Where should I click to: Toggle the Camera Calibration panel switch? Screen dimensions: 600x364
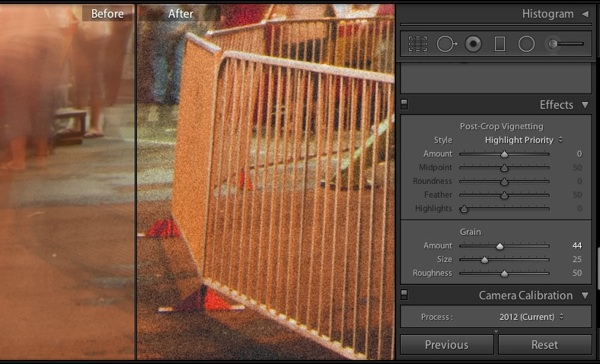[x=404, y=295]
